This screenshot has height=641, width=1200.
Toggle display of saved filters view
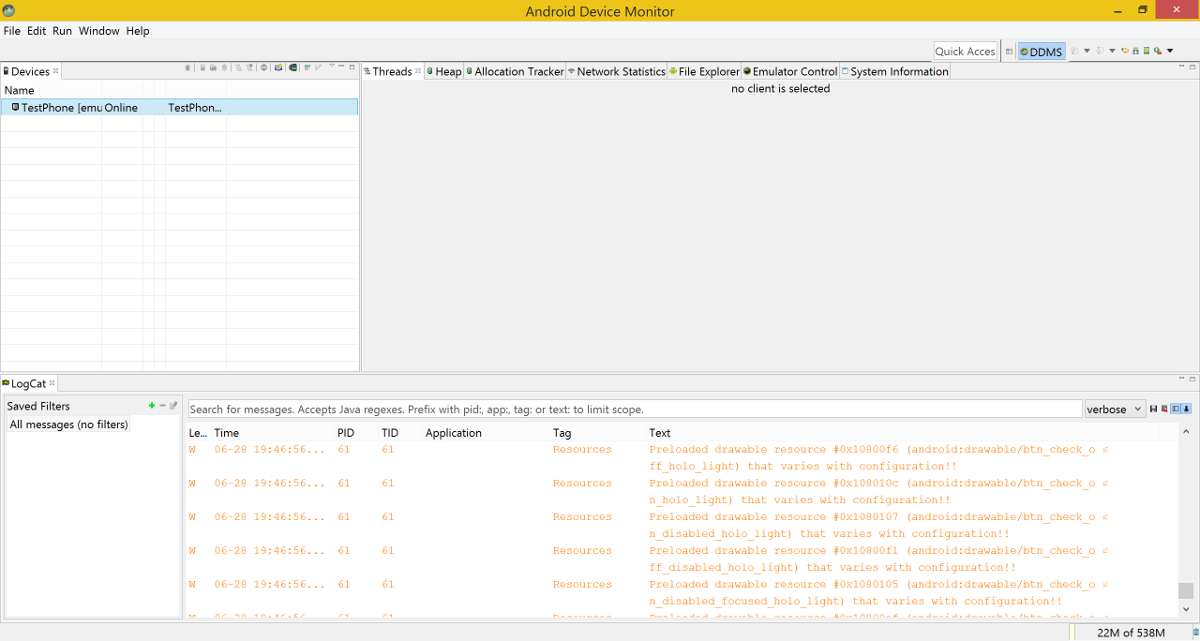[x=1176, y=409]
